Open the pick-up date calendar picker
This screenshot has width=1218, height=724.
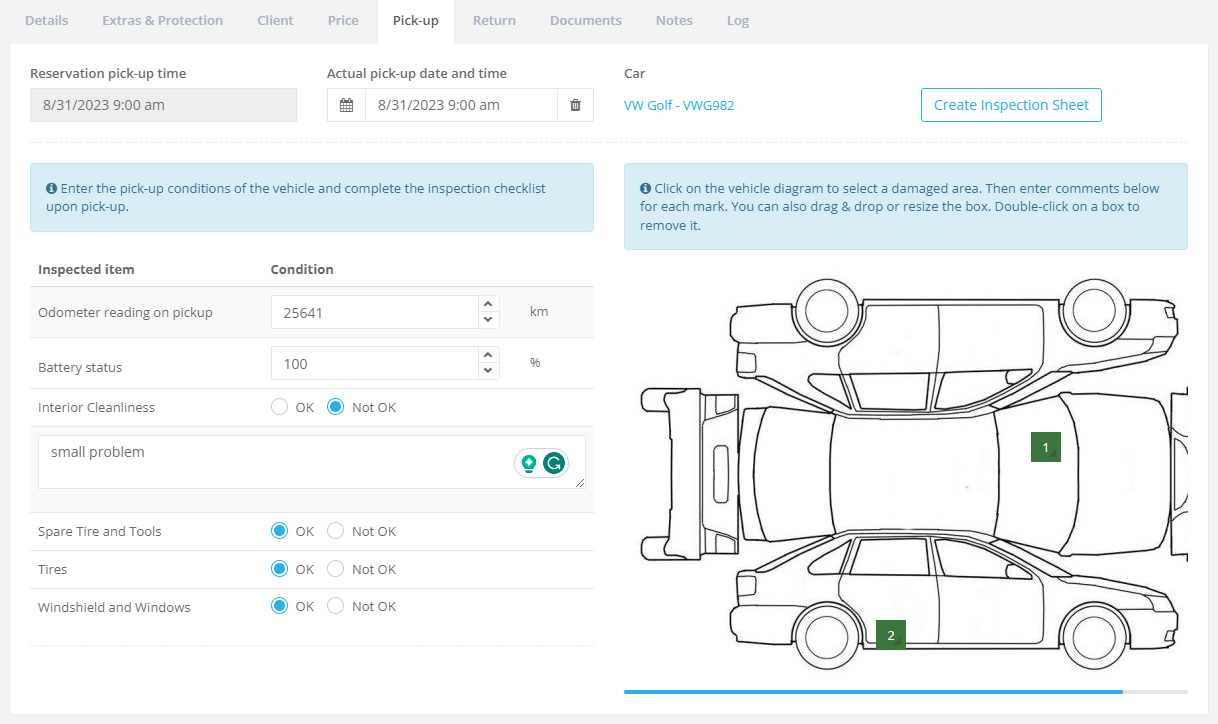point(346,105)
